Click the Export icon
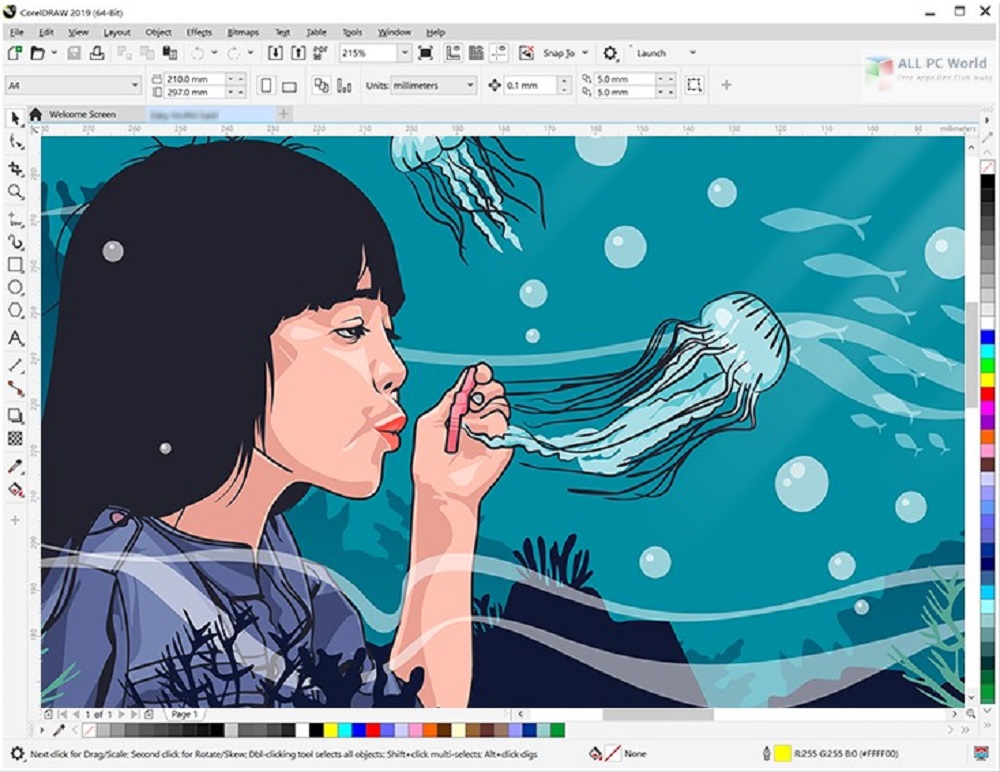The image size is (1000, 772). 298,53
